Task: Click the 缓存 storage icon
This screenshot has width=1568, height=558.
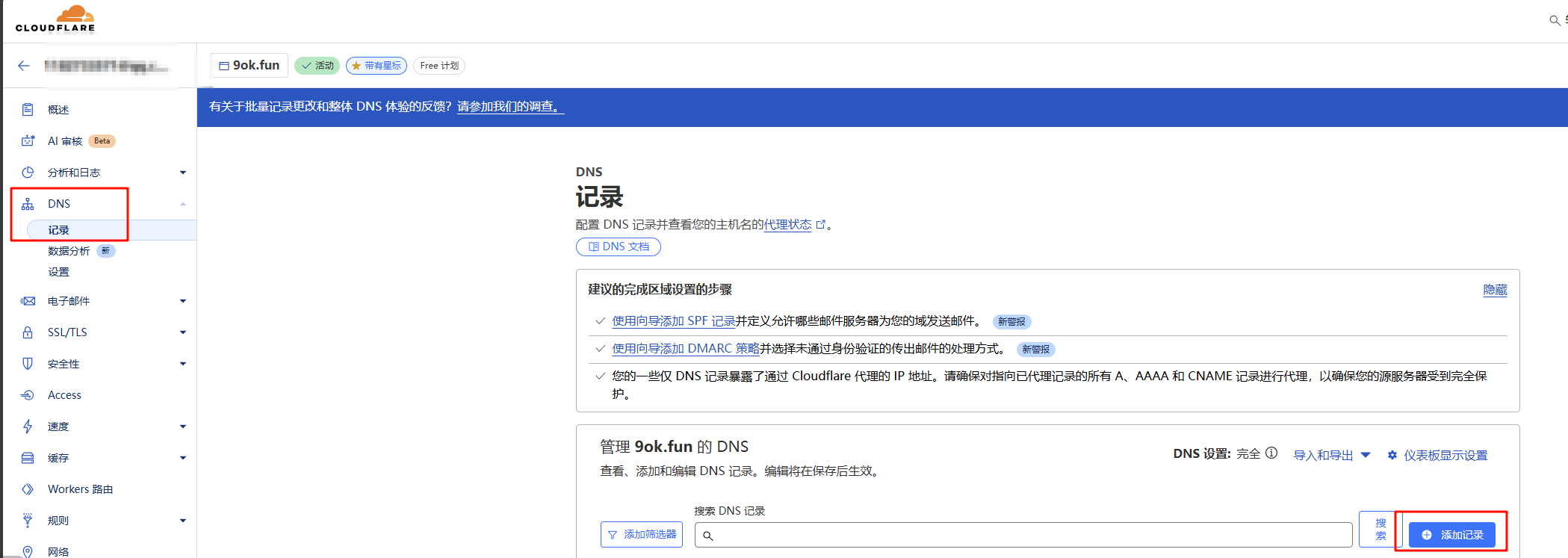Action: 28,458
